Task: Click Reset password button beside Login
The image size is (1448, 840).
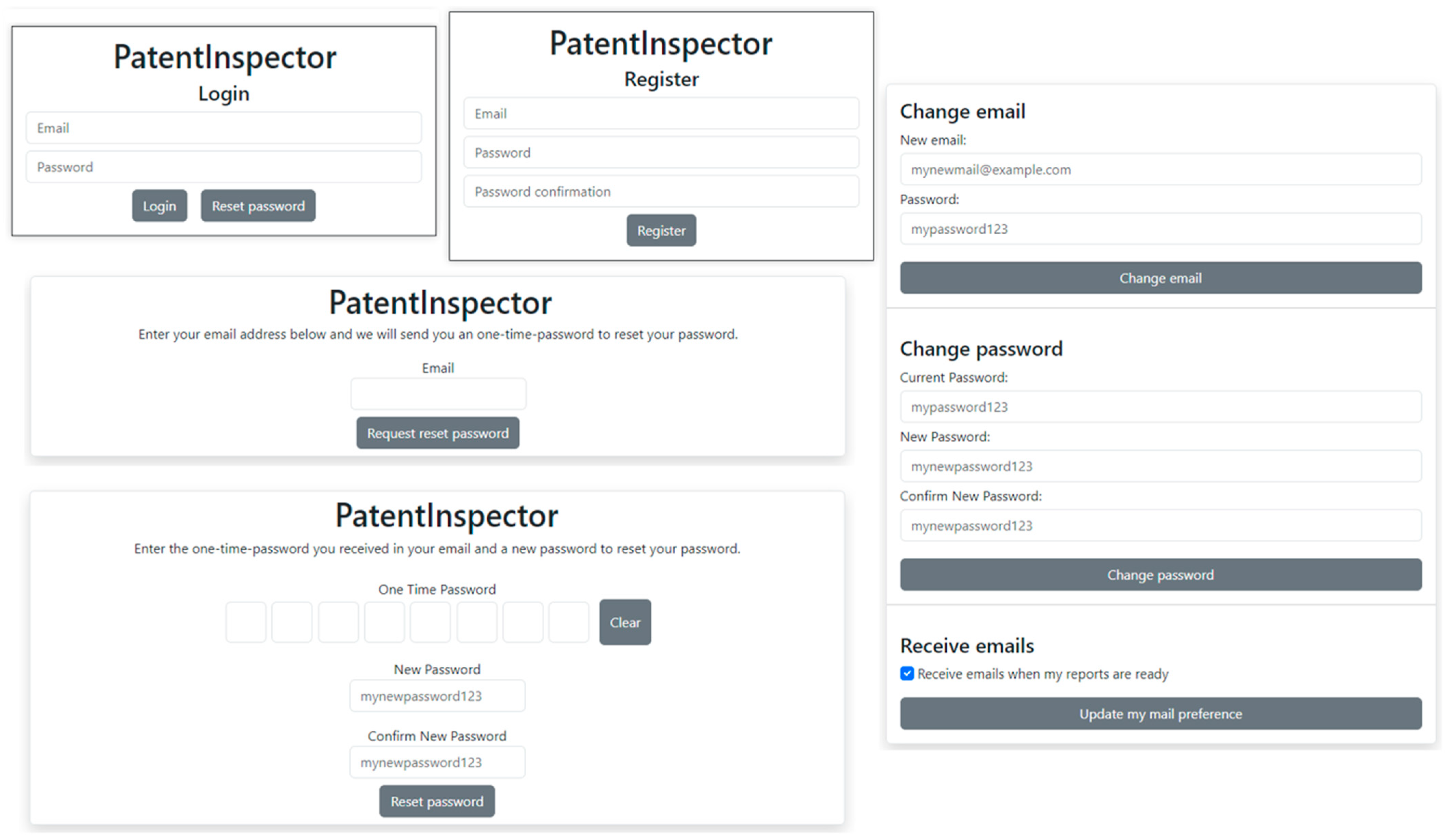Action: pyautogui.click(x=258, y=206)
